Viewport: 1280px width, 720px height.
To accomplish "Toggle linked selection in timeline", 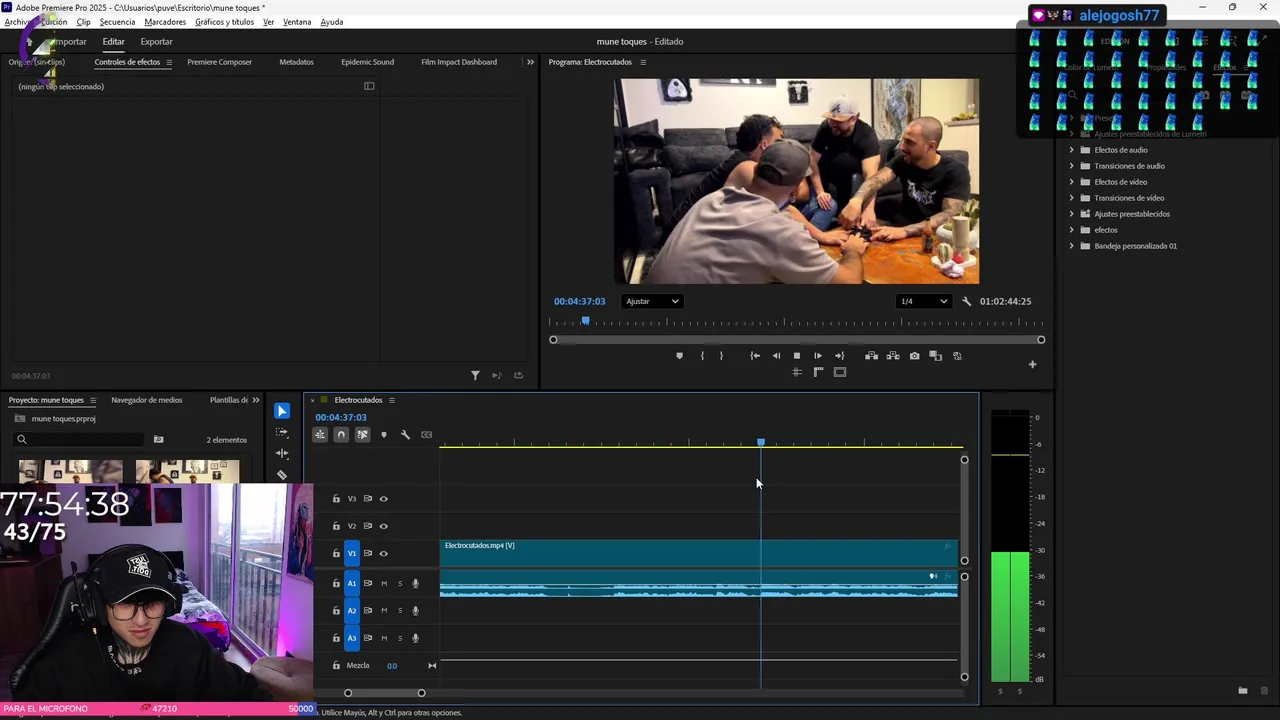I will point(362,435).
